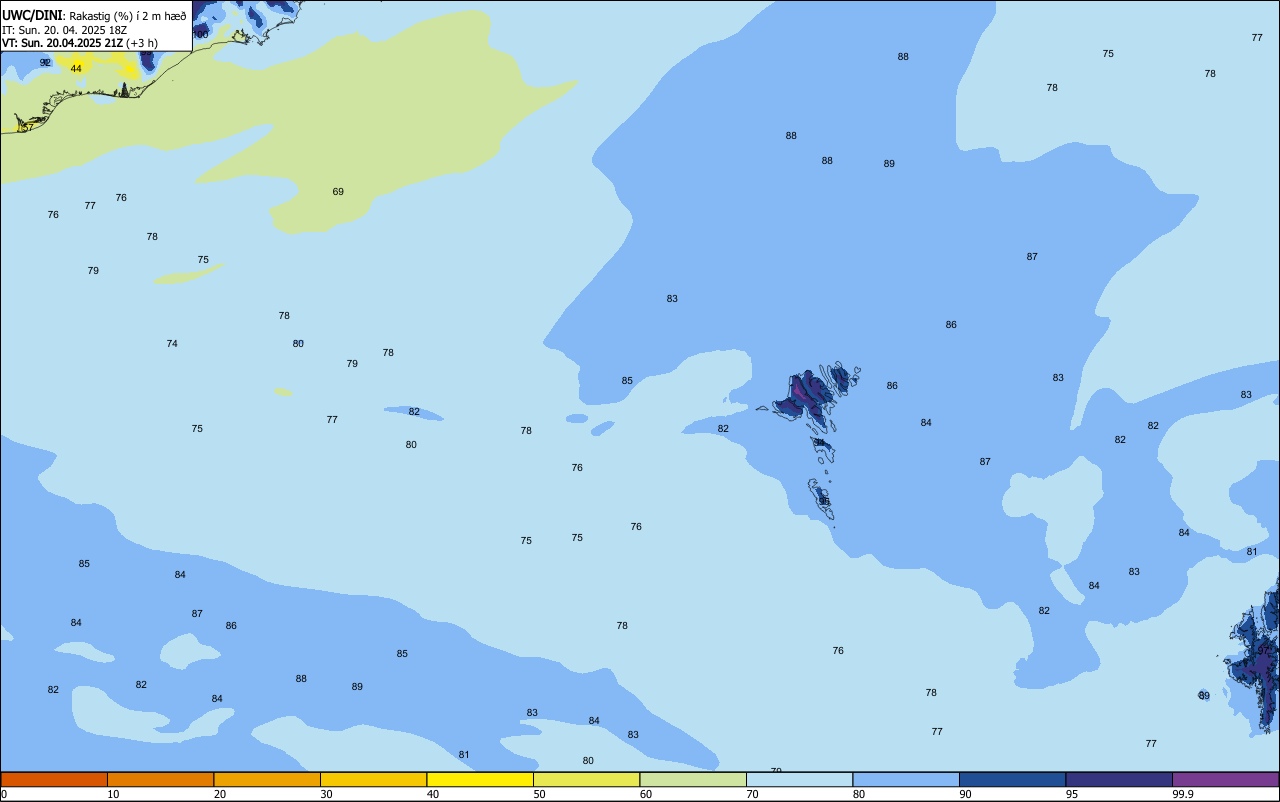
Task: Click the legend tick label 99.9
Action: pos(1182,794)
